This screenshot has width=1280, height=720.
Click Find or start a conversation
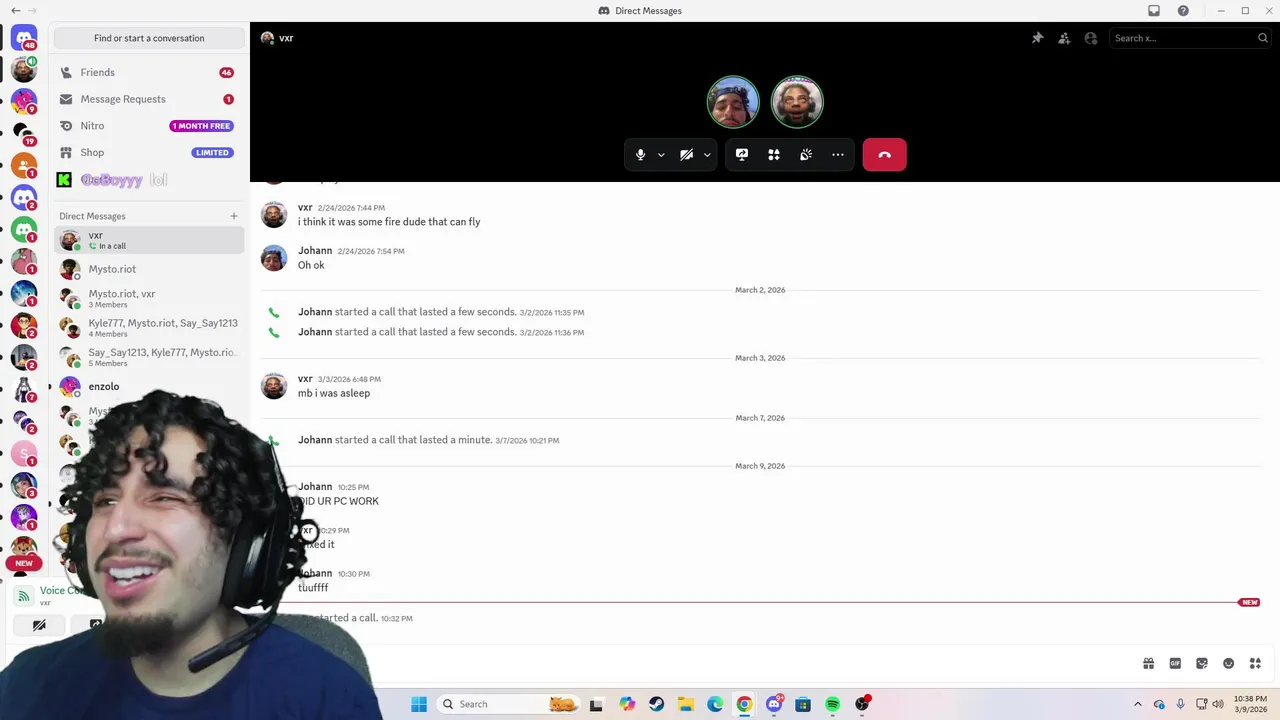click(x=149, y=38)
